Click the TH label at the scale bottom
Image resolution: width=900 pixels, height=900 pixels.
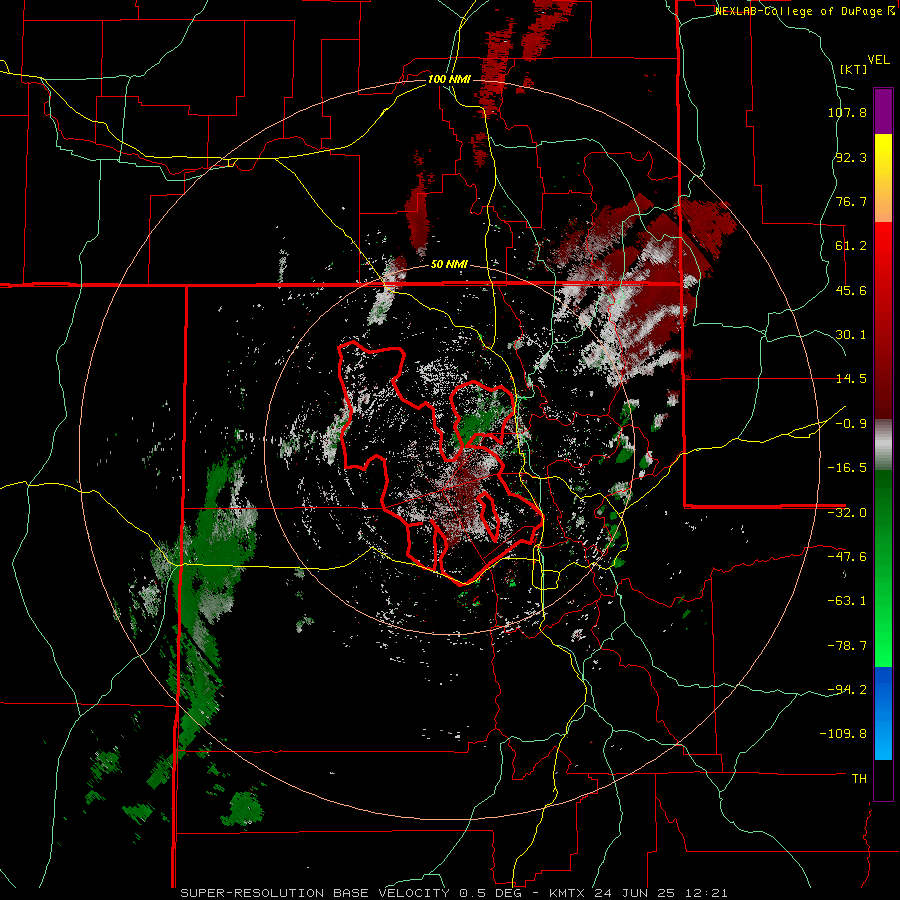[x=859, y=779]
